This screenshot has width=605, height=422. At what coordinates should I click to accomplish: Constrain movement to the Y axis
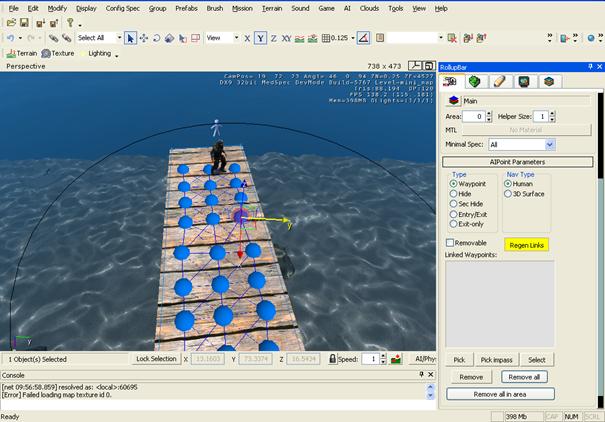[x=260, y=38]
